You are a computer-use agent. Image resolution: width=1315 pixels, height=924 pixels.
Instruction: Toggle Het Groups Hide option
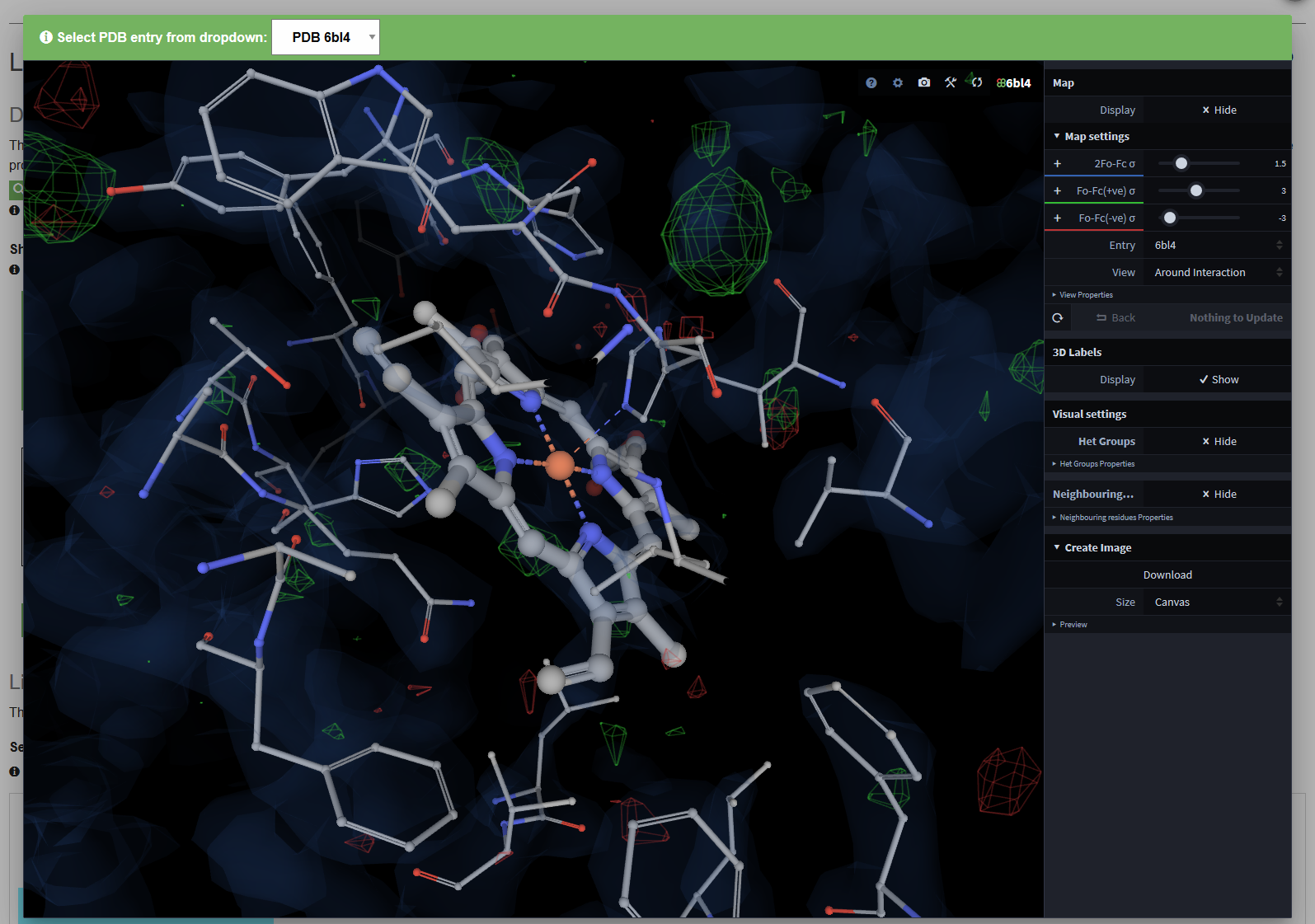[x=1218, y=442]
